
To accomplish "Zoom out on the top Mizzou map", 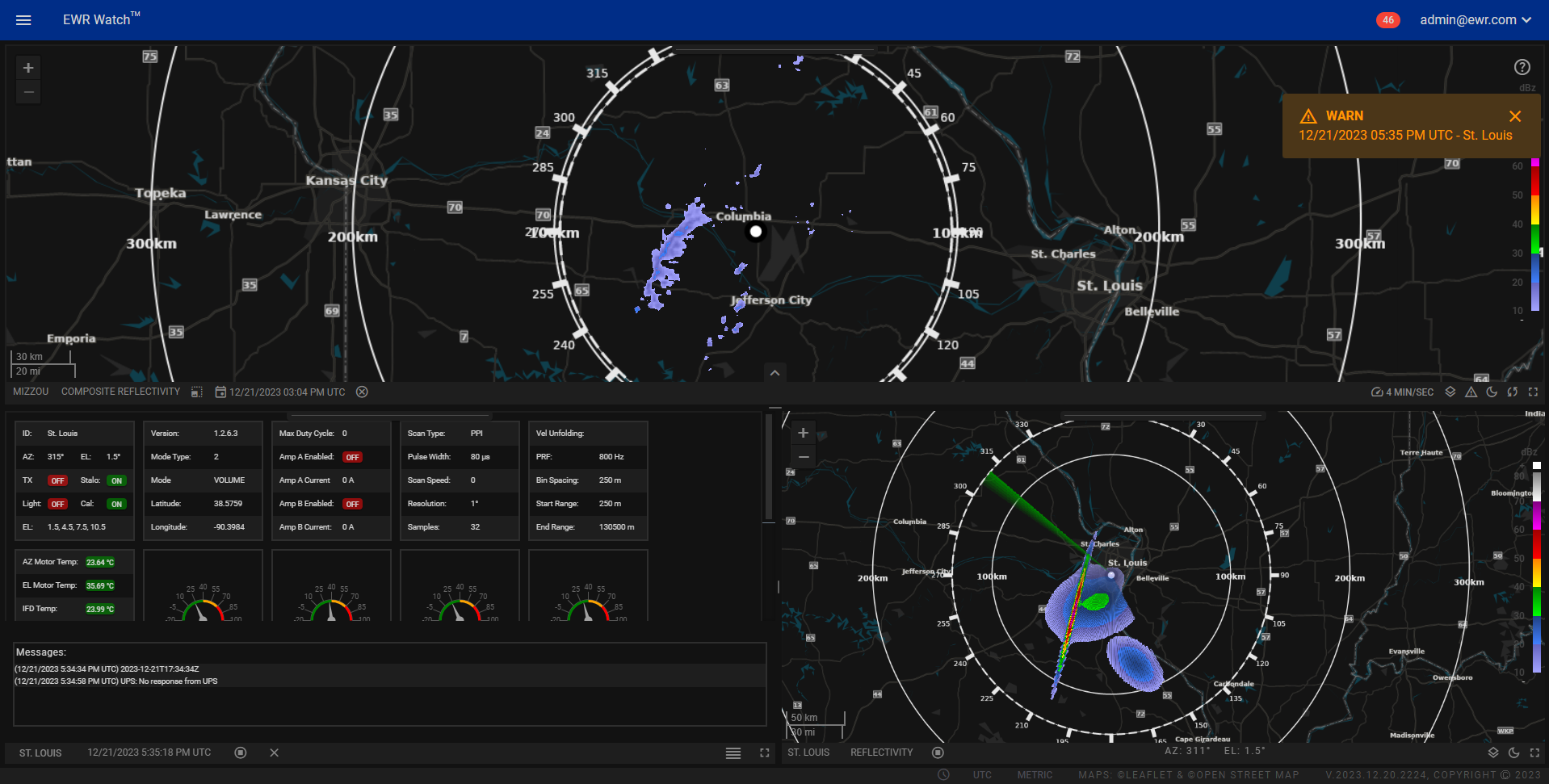I will (x=28, y=92).
